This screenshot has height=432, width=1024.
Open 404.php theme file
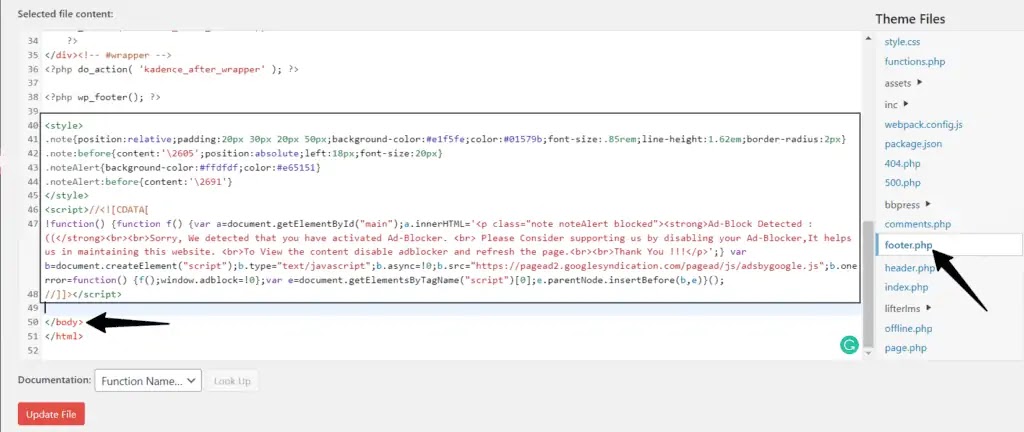pos(902,163)
